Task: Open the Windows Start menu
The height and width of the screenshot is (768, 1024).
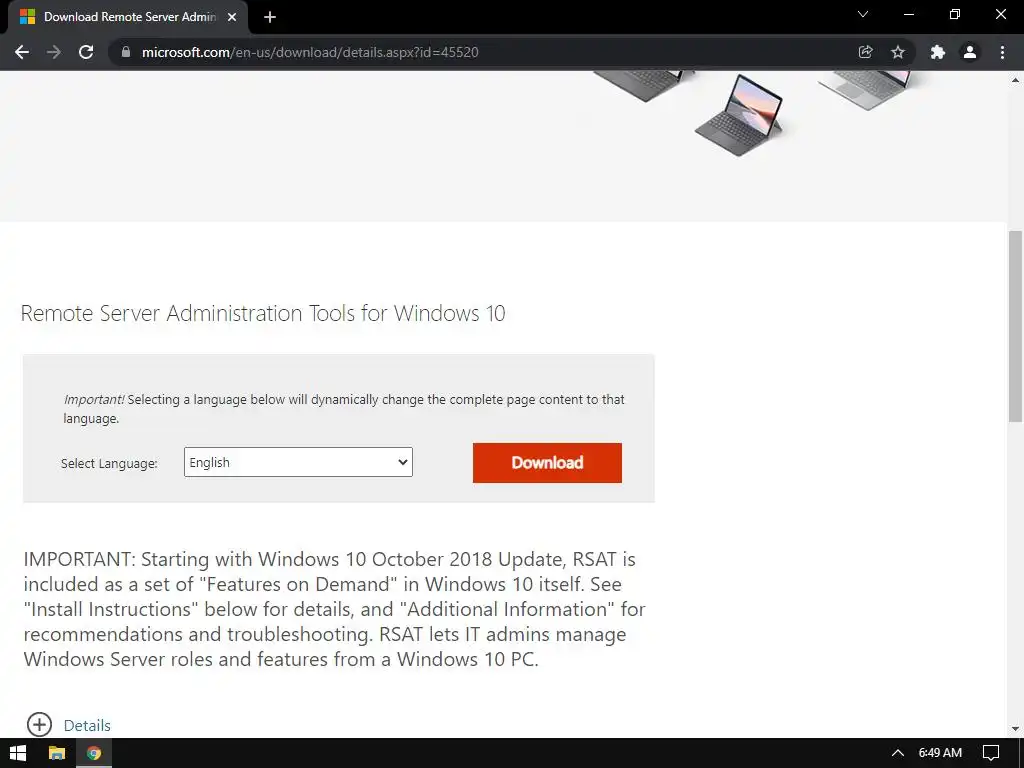Action: coord(18,753)
